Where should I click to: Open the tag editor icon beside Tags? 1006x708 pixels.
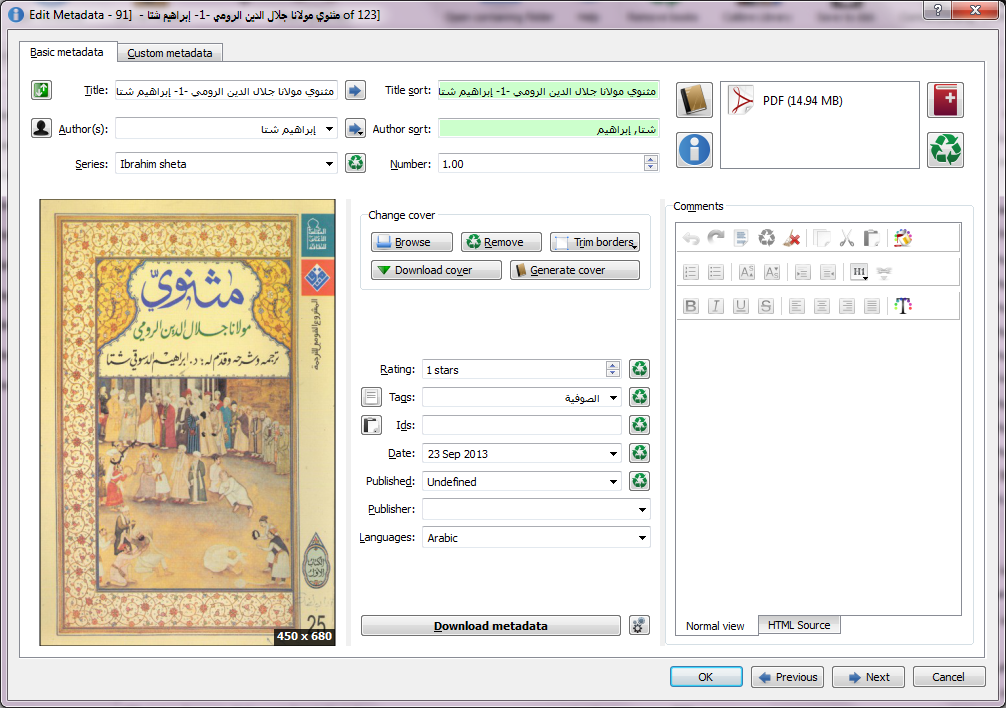pyautogui.click(x=371, y=397)
